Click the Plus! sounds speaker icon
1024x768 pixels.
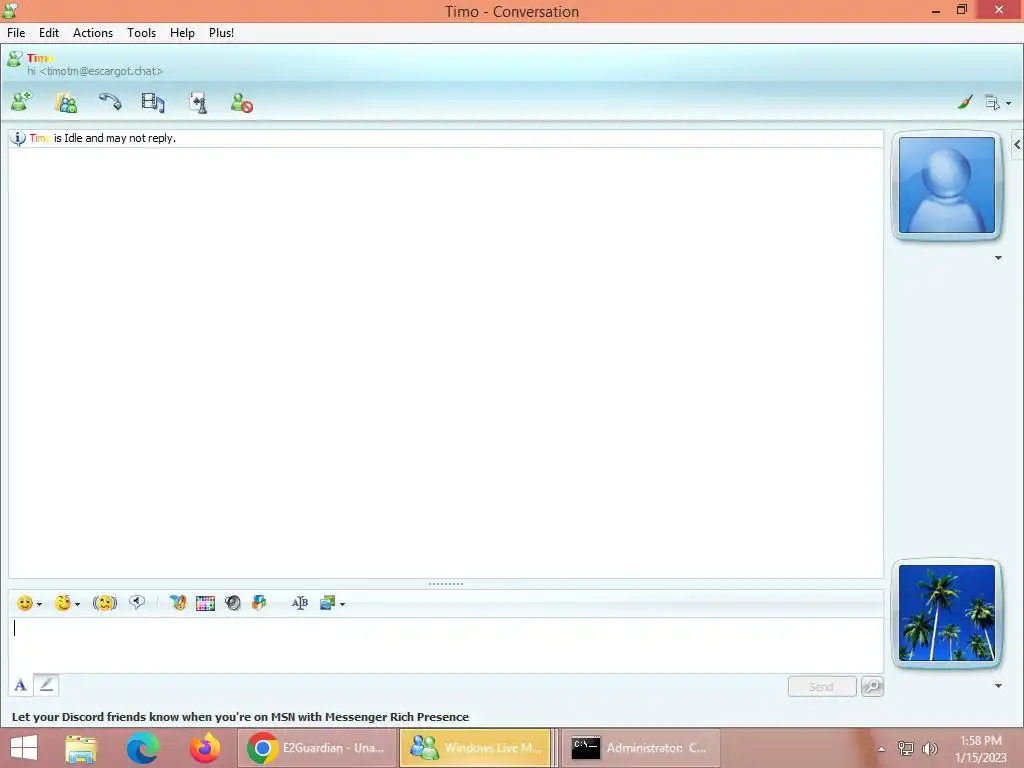232,603
